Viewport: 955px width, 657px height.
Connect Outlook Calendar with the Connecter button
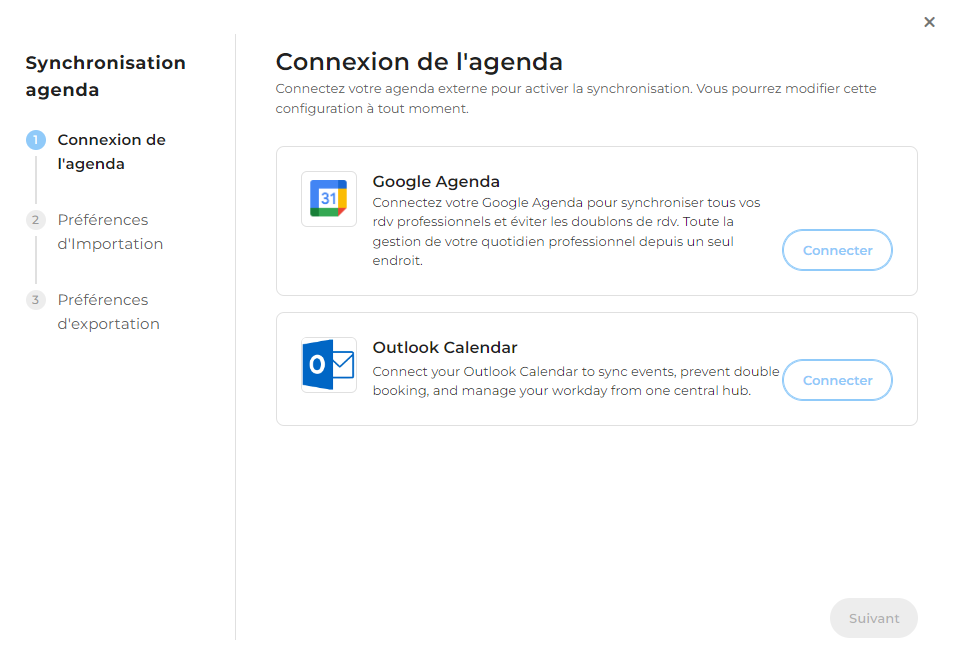[x=837, y=380]
